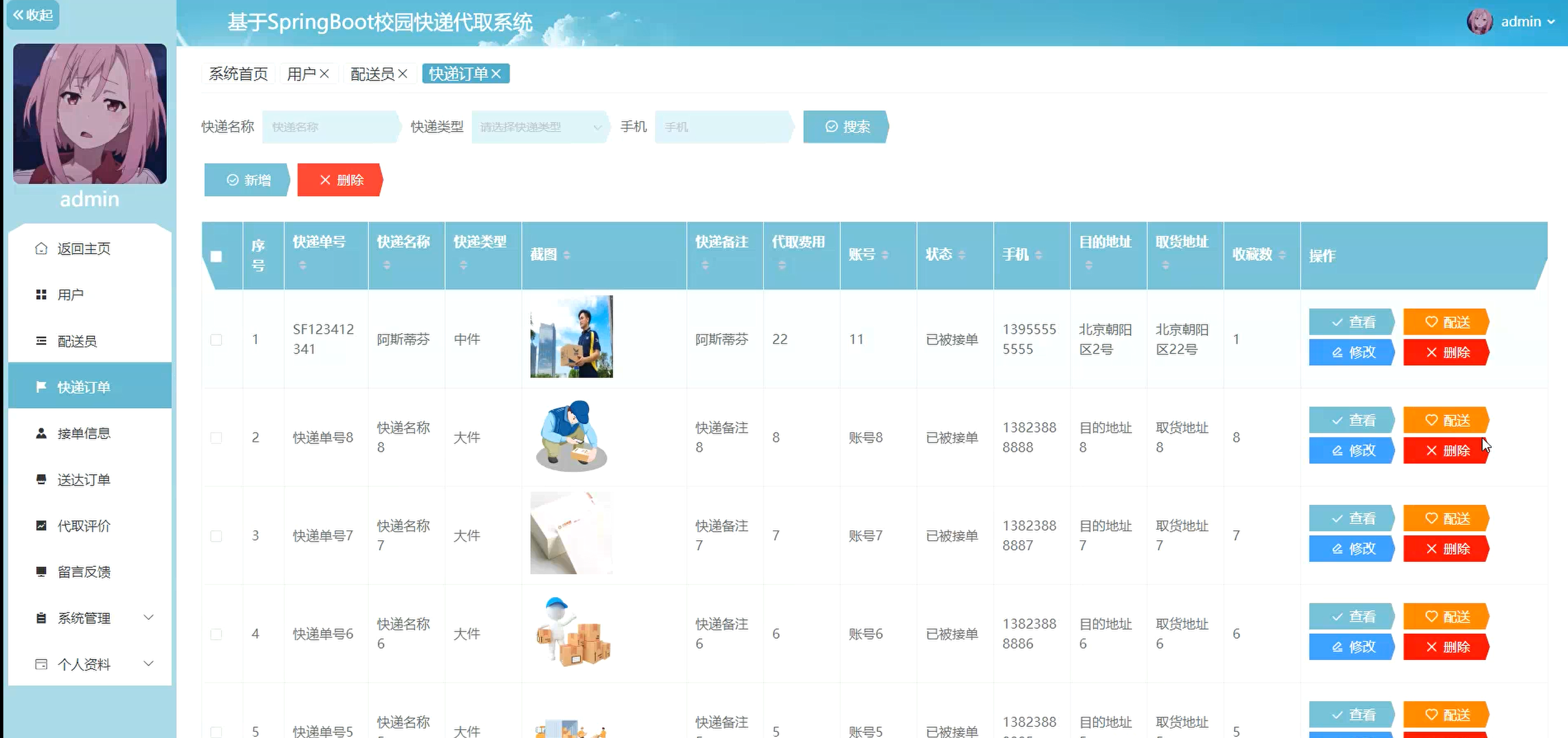Sort by 账号 column arrows
Screen dimensions: 1568x738
885,255
